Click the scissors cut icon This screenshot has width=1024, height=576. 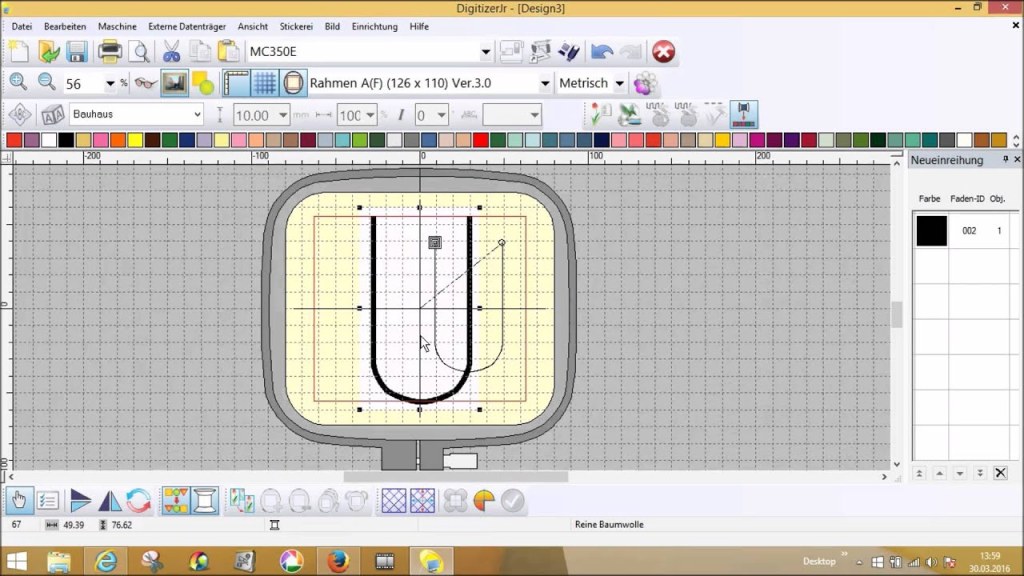(171, 51)
